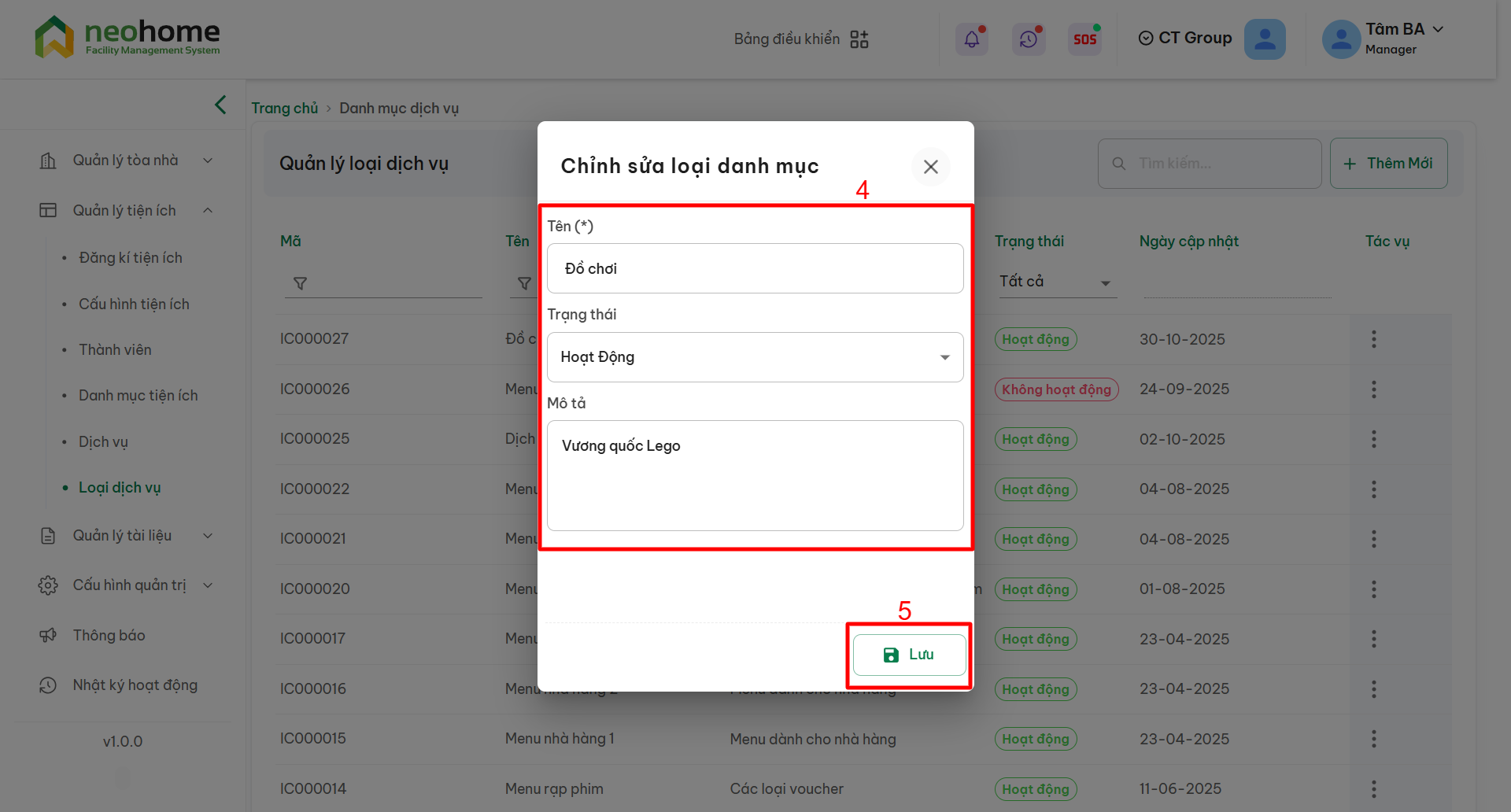Click the Thêm Mới button
The image size is (1511, 812).
(1388, 164)
